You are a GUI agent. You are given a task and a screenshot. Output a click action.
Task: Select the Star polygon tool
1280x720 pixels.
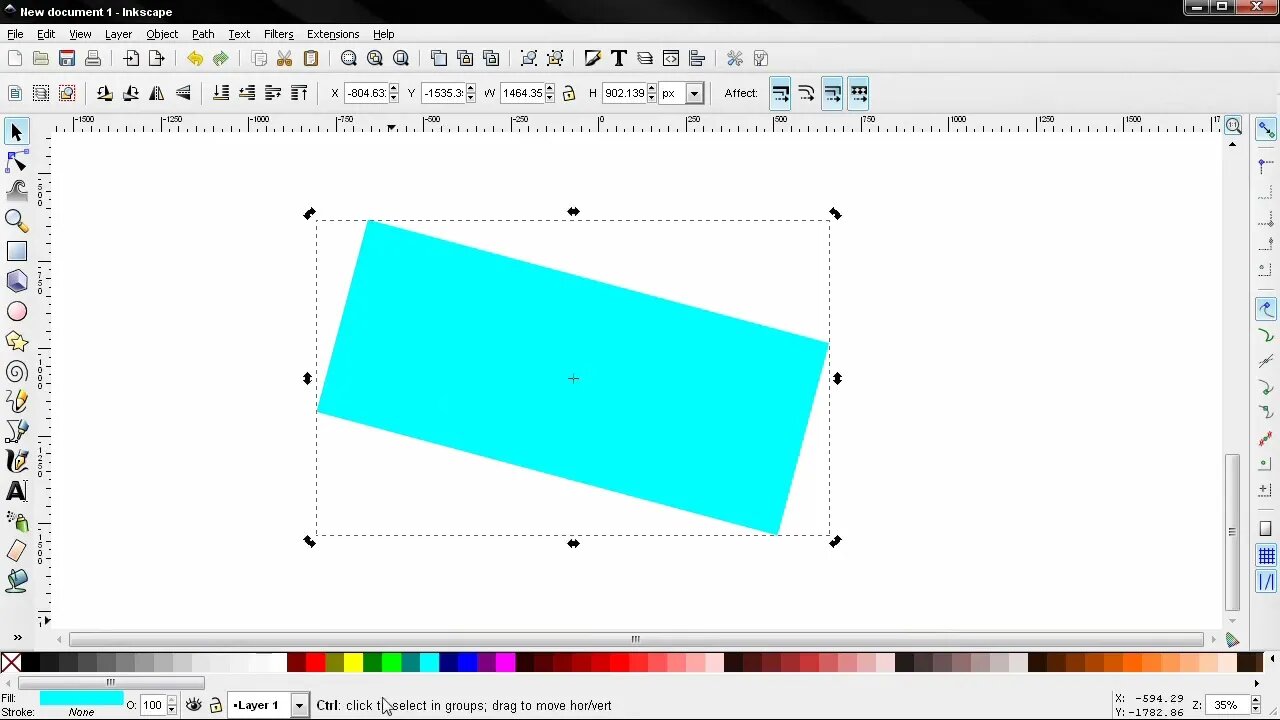(16, 341)
